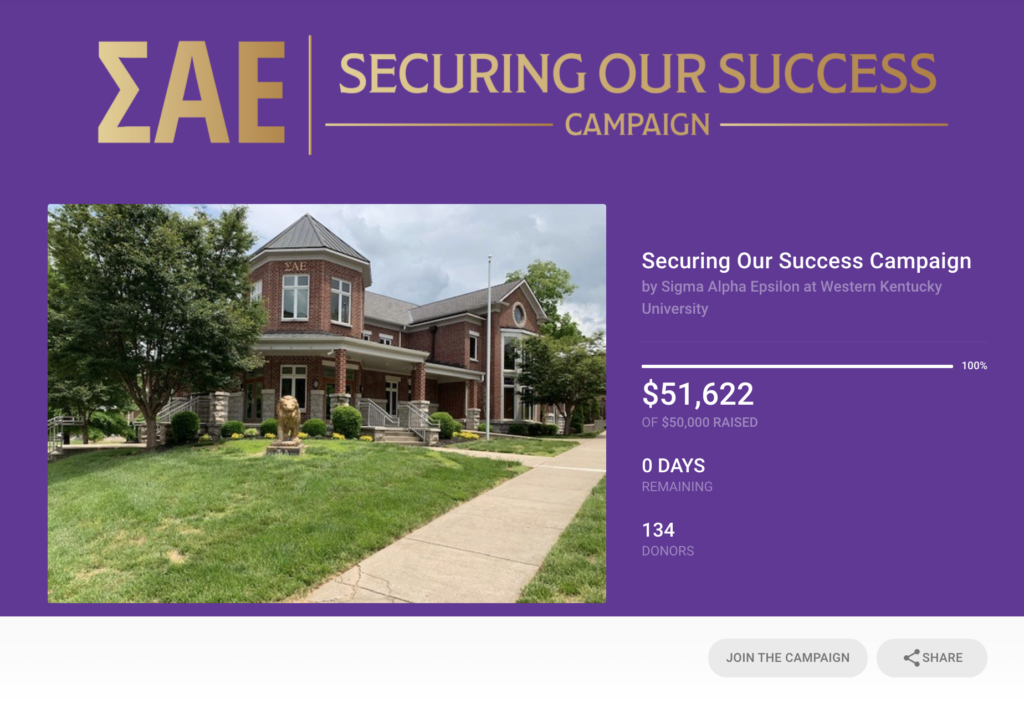Click the Share button label
Viewport: 1024px width, 714px height.
[942, 658]
